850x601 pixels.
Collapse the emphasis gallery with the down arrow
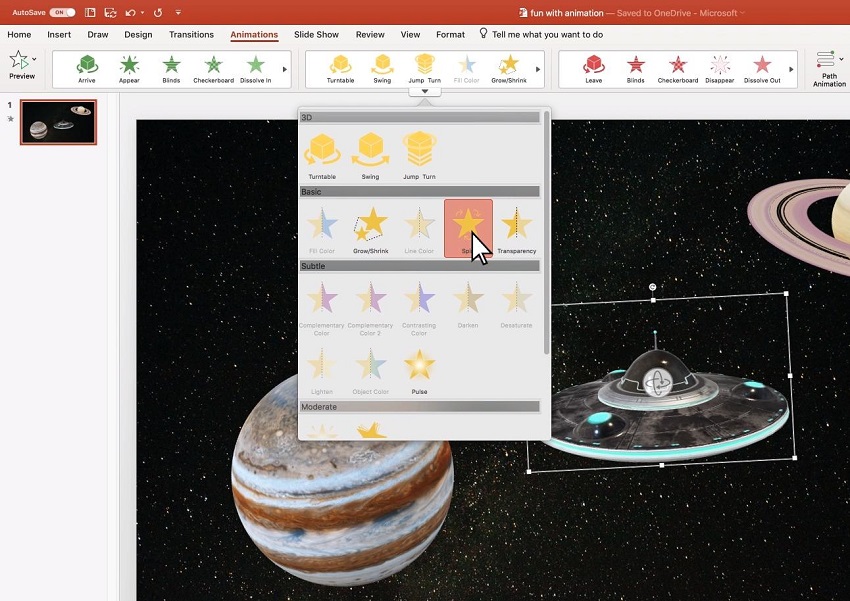[x=424, y=91]
